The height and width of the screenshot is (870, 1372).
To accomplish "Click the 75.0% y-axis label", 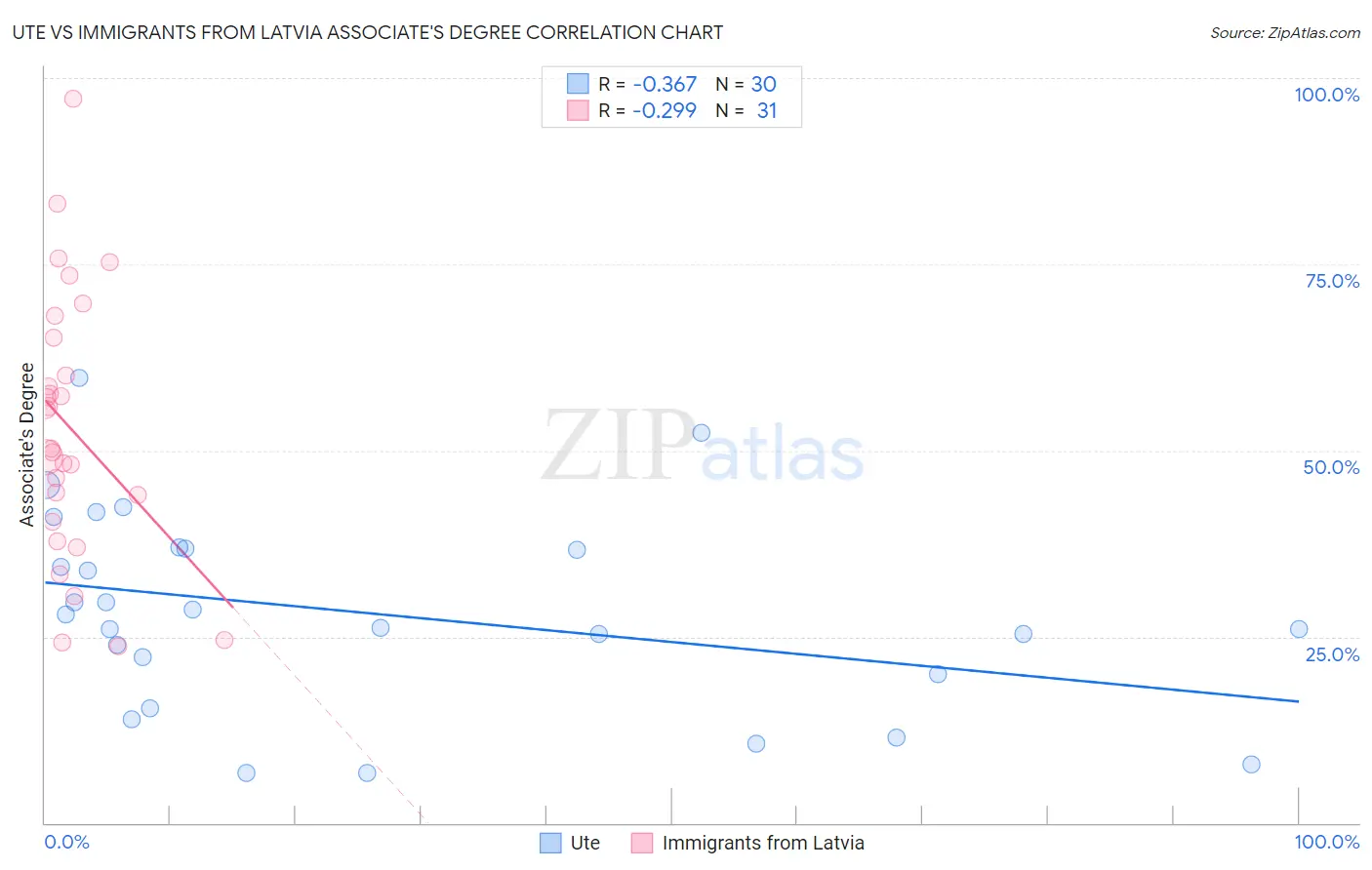I will pyautogui.click(x=1332, y=281).
